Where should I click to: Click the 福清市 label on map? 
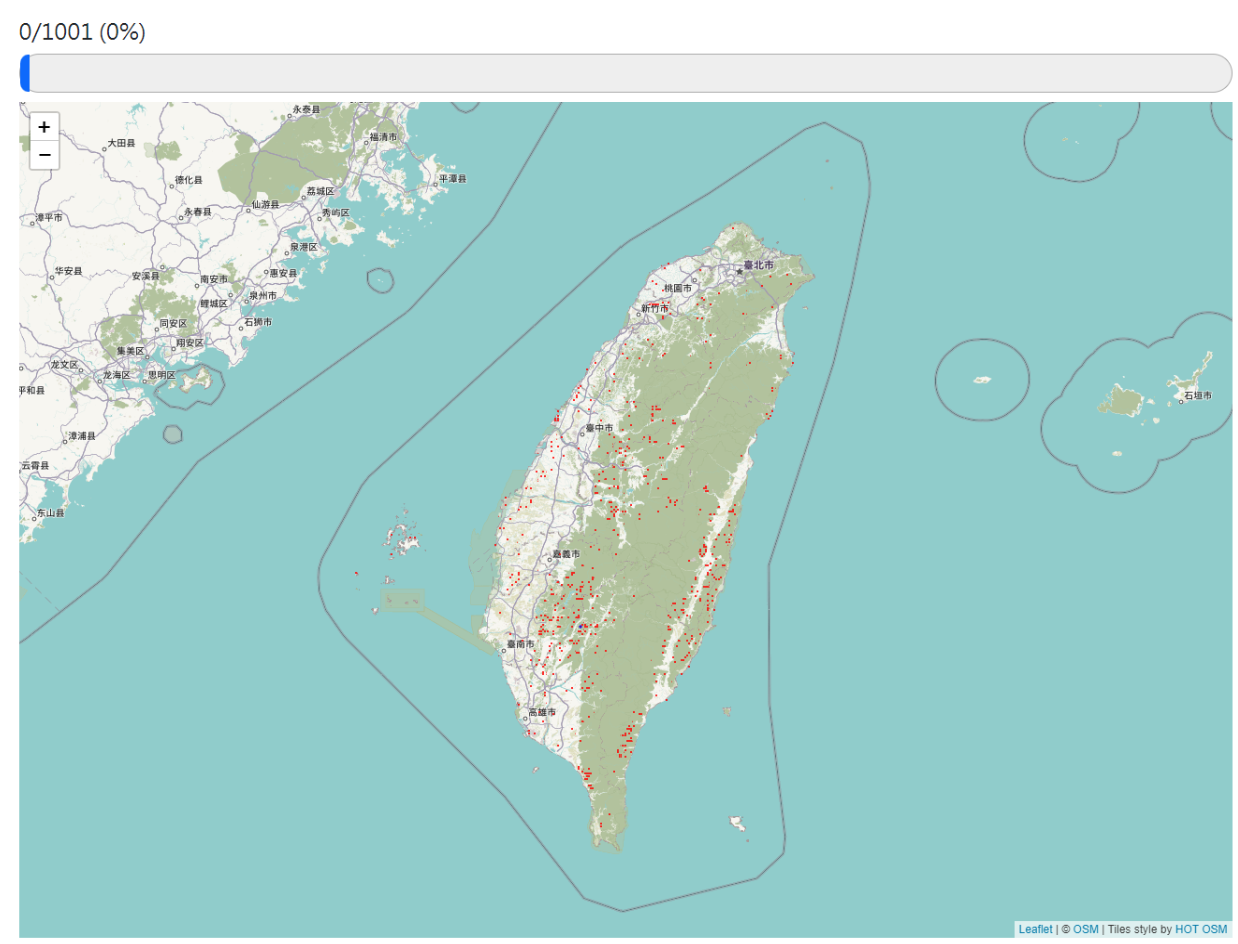383,137
